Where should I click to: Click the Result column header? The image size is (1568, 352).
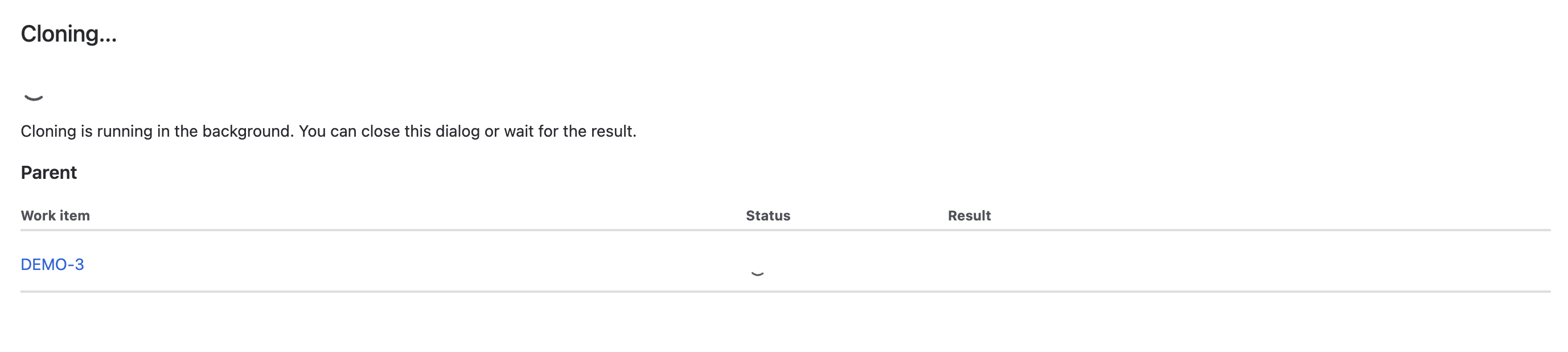point(969,215)
